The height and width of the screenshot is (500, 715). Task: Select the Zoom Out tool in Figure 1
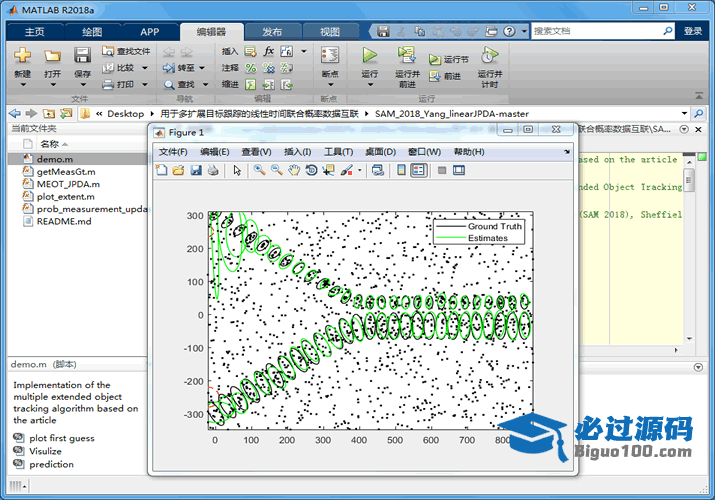point(277,170)
